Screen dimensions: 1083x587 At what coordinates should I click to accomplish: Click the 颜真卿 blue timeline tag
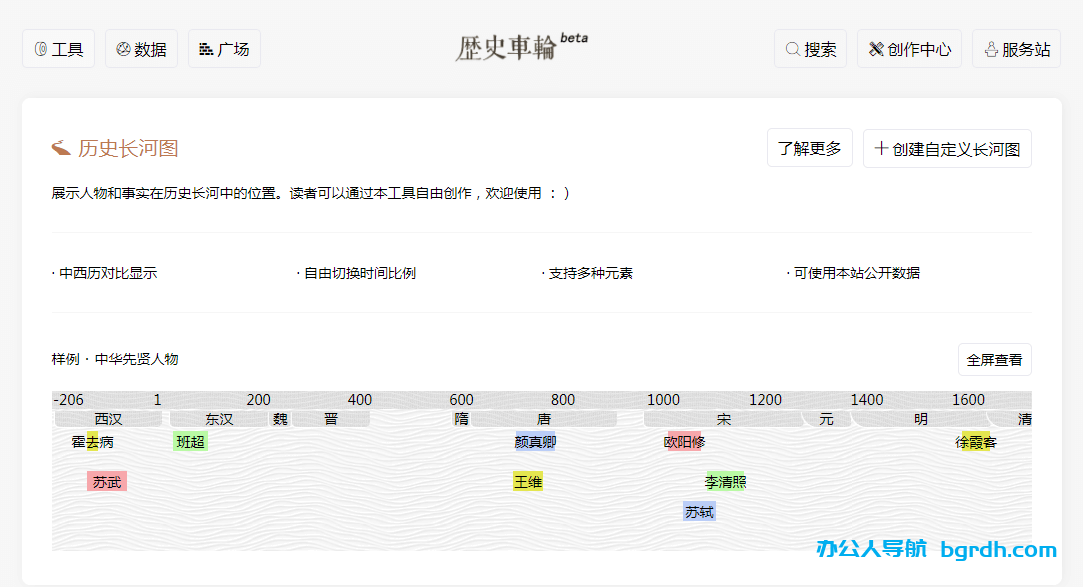click(x=535, y=442)
